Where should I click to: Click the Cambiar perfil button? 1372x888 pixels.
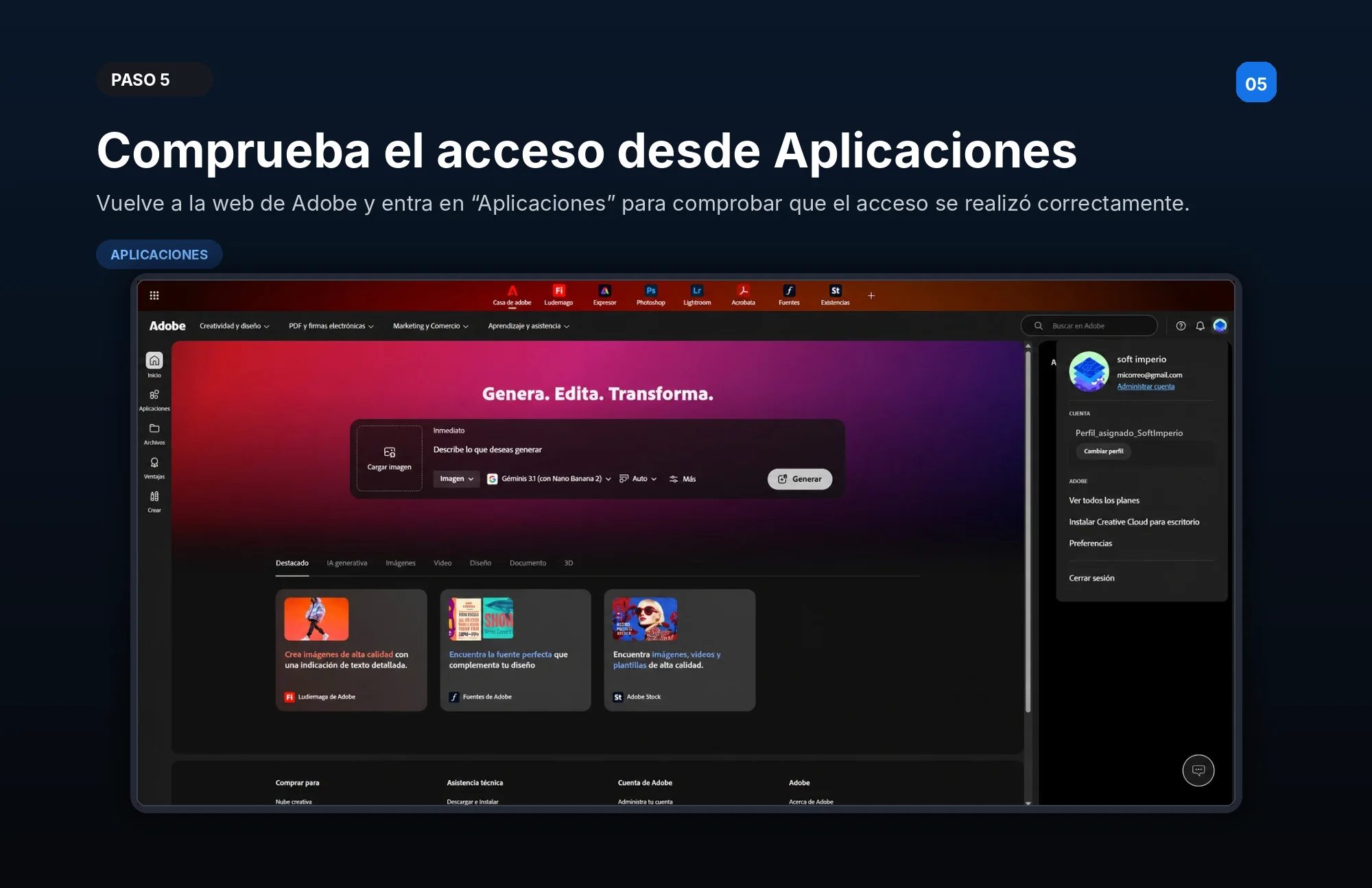tap(1104, 451)
